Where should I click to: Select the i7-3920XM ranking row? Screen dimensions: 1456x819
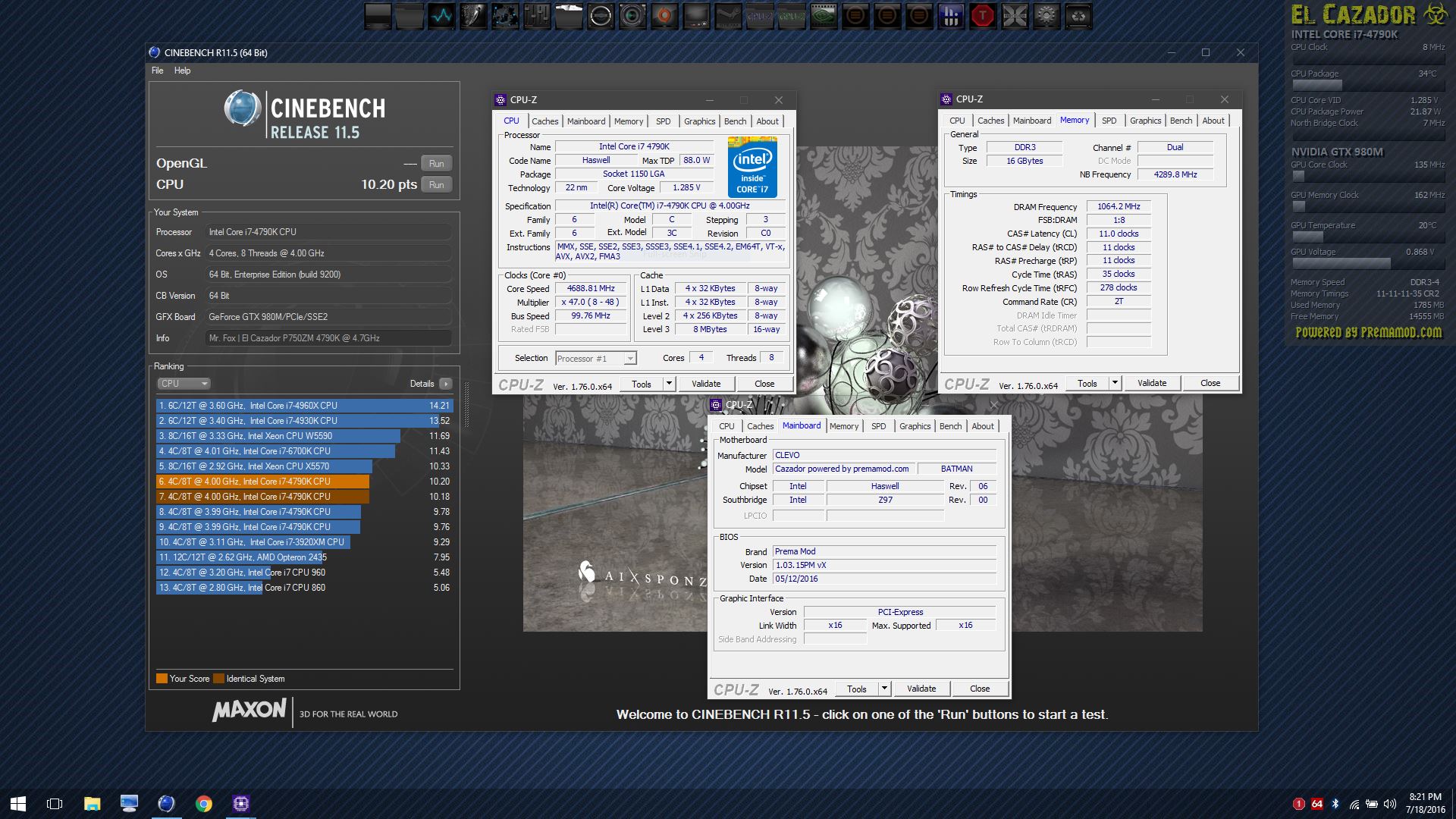pos(304,542)
